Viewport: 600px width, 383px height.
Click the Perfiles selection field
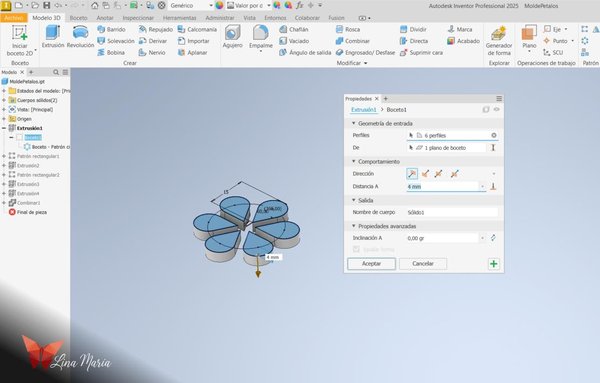[452, 135]
